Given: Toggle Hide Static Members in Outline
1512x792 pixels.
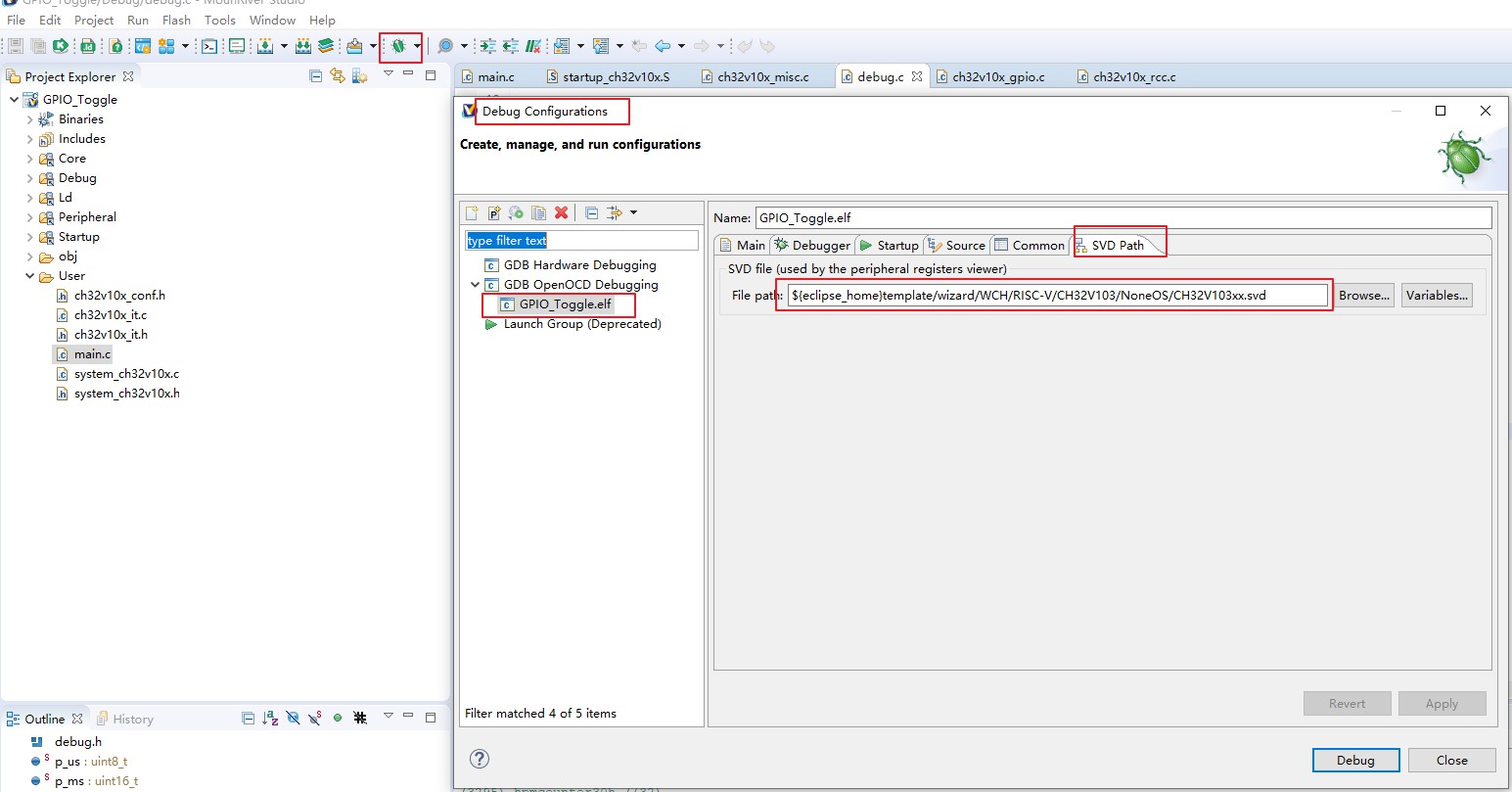Looking at the screenshot, I should click(314, 718).
